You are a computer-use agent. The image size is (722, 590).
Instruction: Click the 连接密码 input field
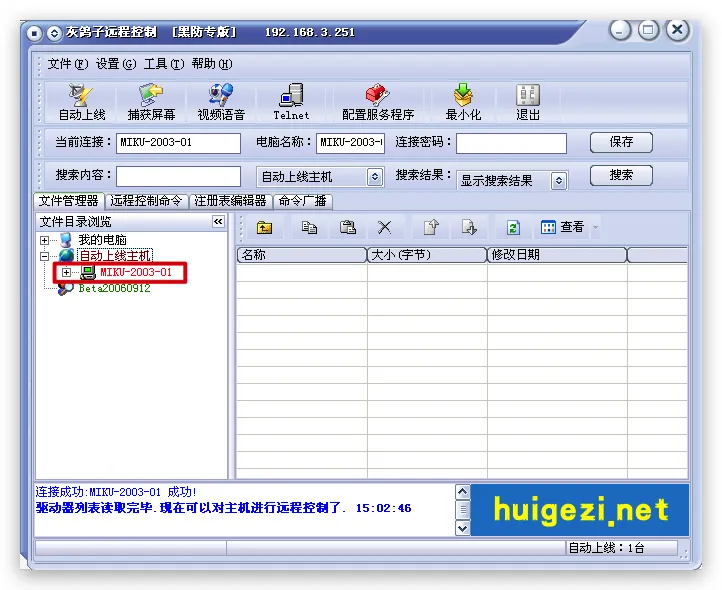point(511,143)
